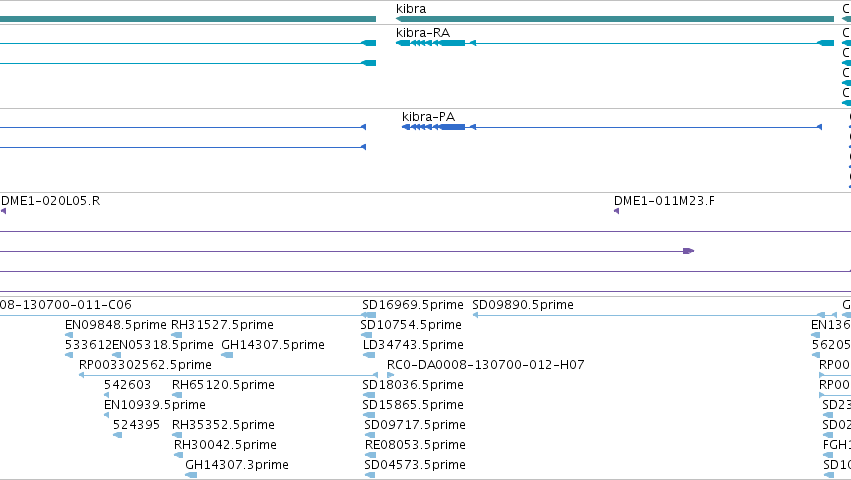Click the 542603 feature glyph
Screen dimensions: 851x480
pos(106,395)
